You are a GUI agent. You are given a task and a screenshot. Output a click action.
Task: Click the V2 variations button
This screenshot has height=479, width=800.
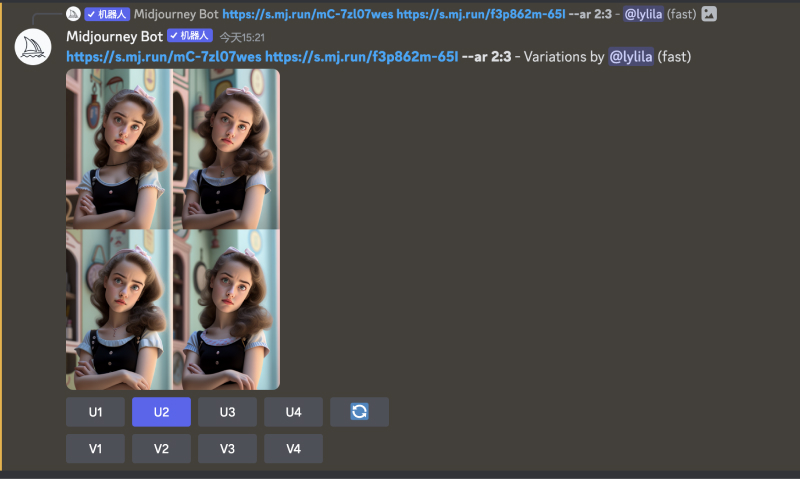point(161,448)
